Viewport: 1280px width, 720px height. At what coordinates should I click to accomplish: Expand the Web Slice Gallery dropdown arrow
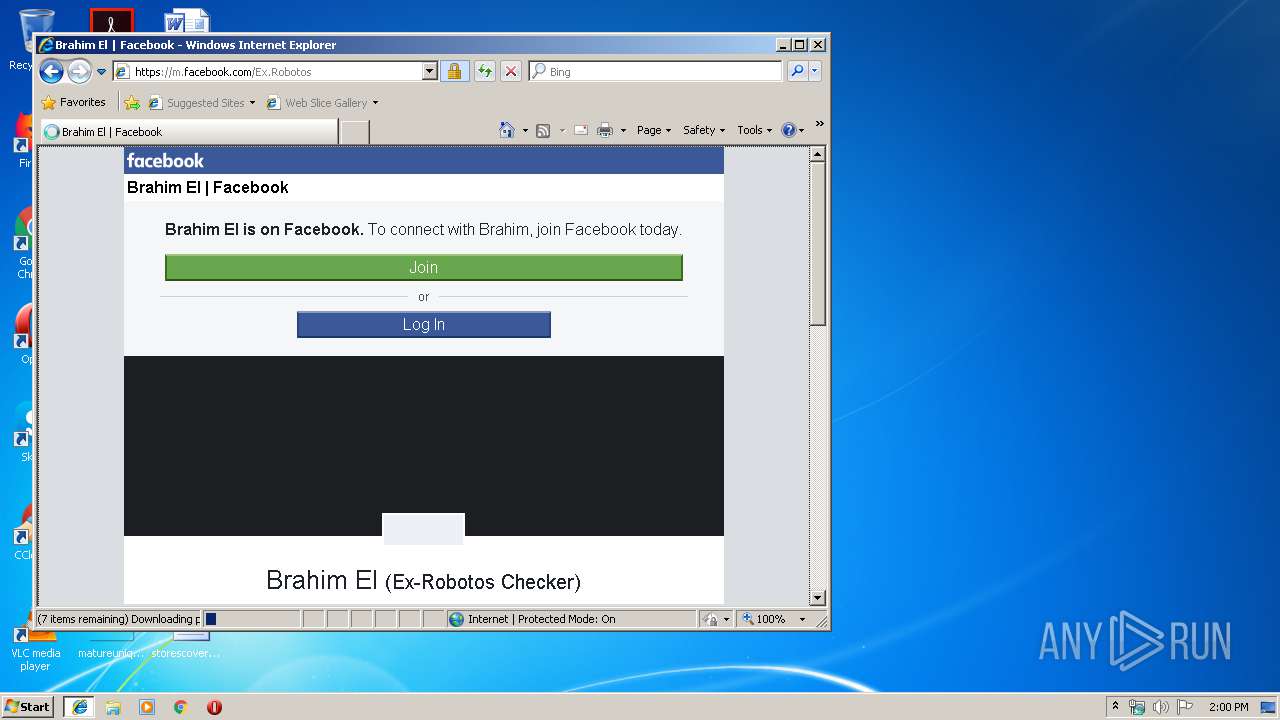(376, 103)
